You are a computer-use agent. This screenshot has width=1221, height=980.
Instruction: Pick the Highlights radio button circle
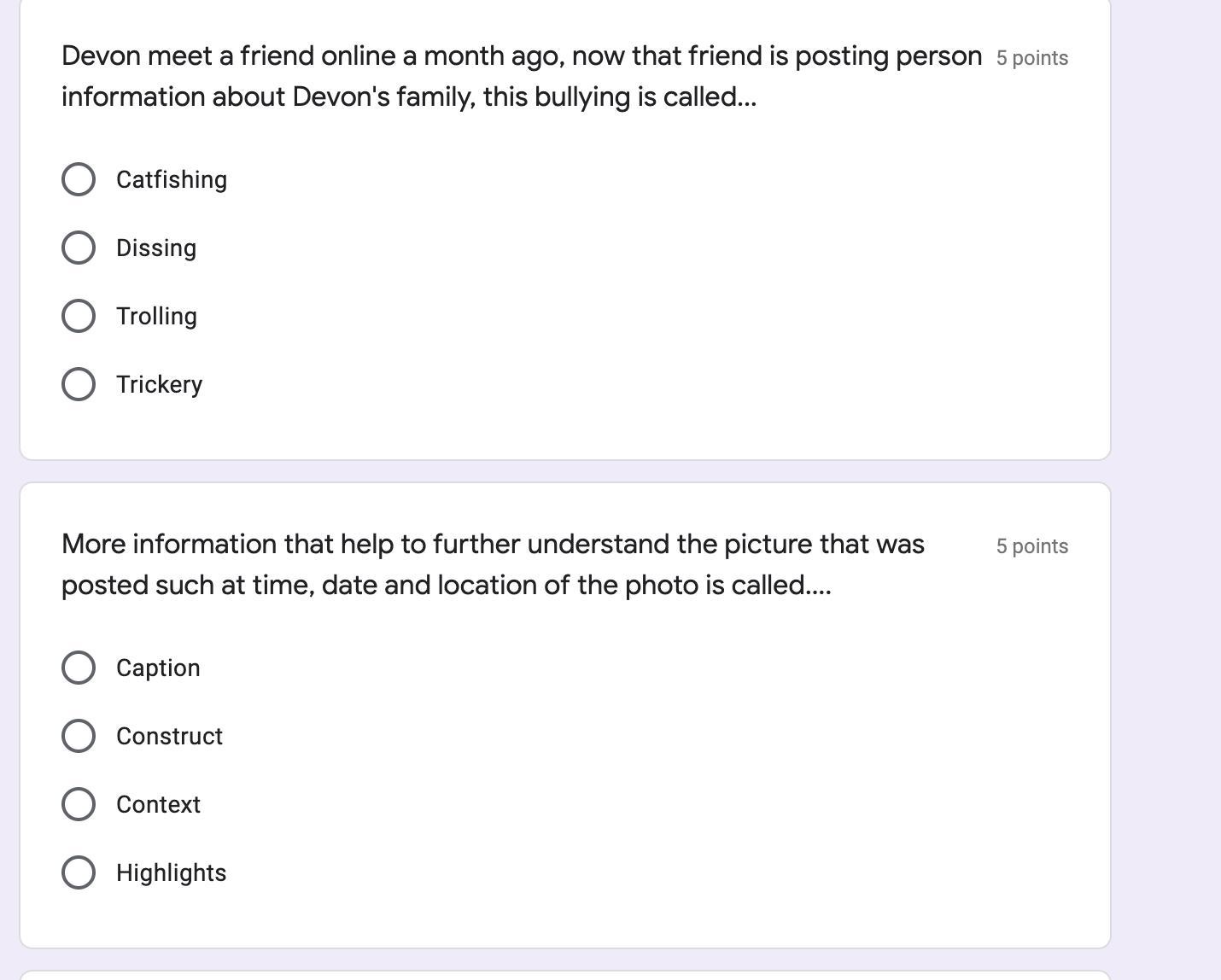(x=79, y=872)
